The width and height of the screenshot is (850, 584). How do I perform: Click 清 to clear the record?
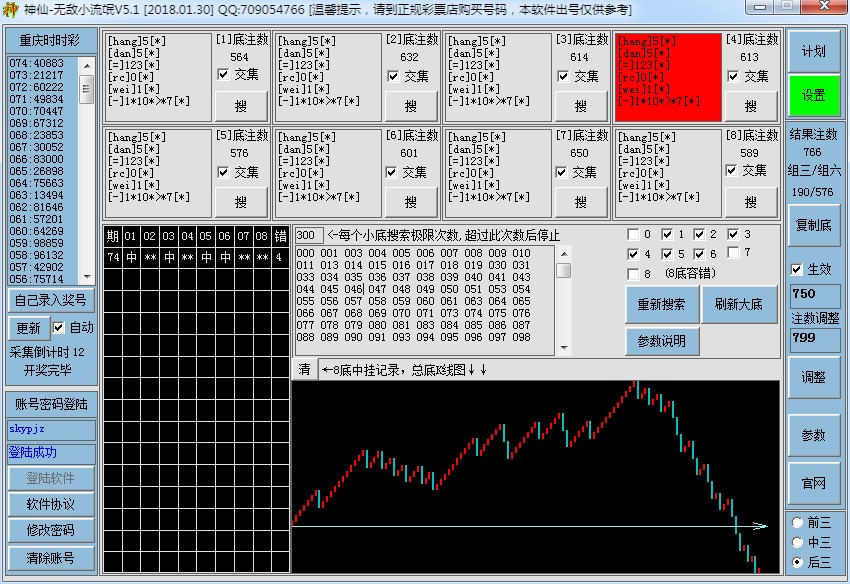[304, 369]
